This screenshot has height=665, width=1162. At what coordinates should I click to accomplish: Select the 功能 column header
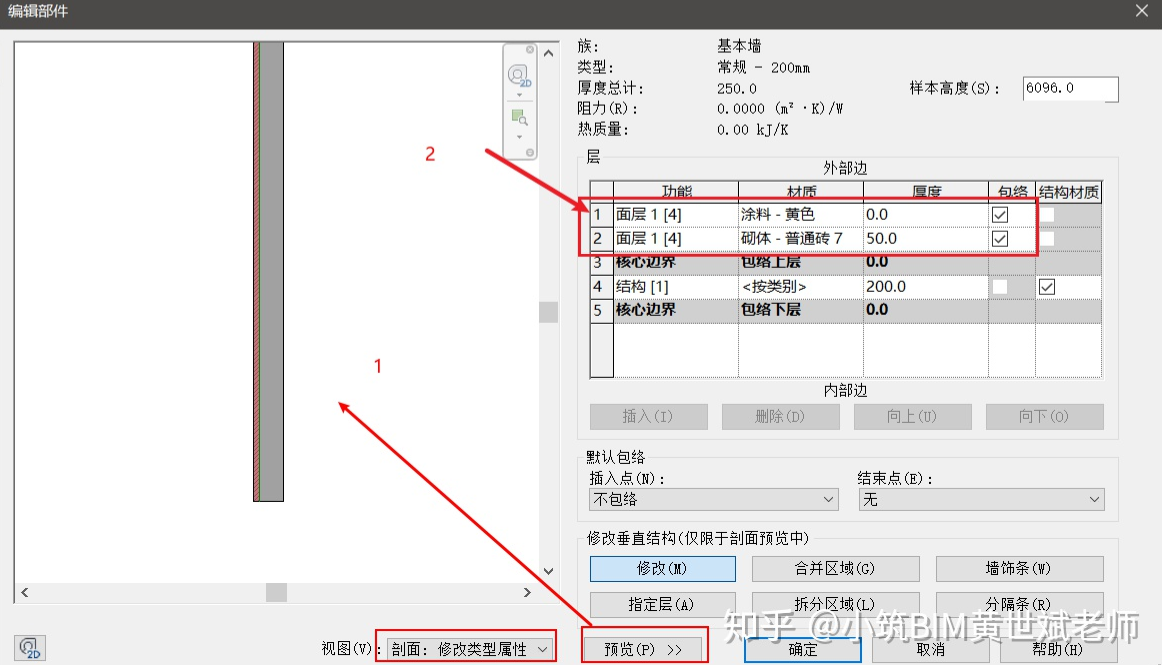(x=676, y=192)
